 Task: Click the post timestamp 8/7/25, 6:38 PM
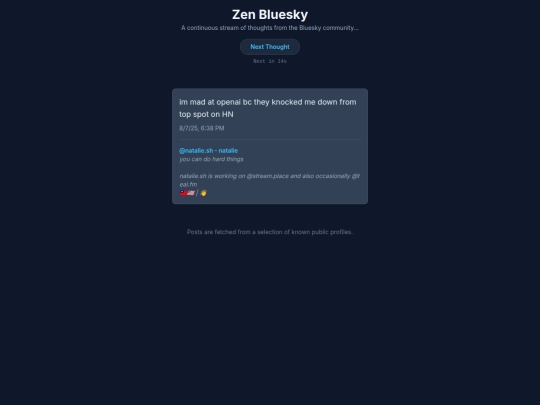pyautogui.click(x=202, y=128)
